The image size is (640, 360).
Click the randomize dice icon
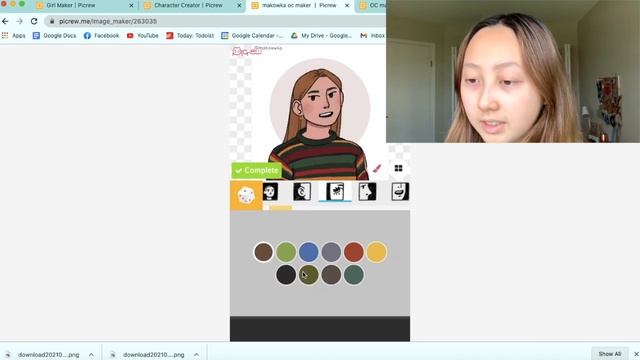coord(246,196)
